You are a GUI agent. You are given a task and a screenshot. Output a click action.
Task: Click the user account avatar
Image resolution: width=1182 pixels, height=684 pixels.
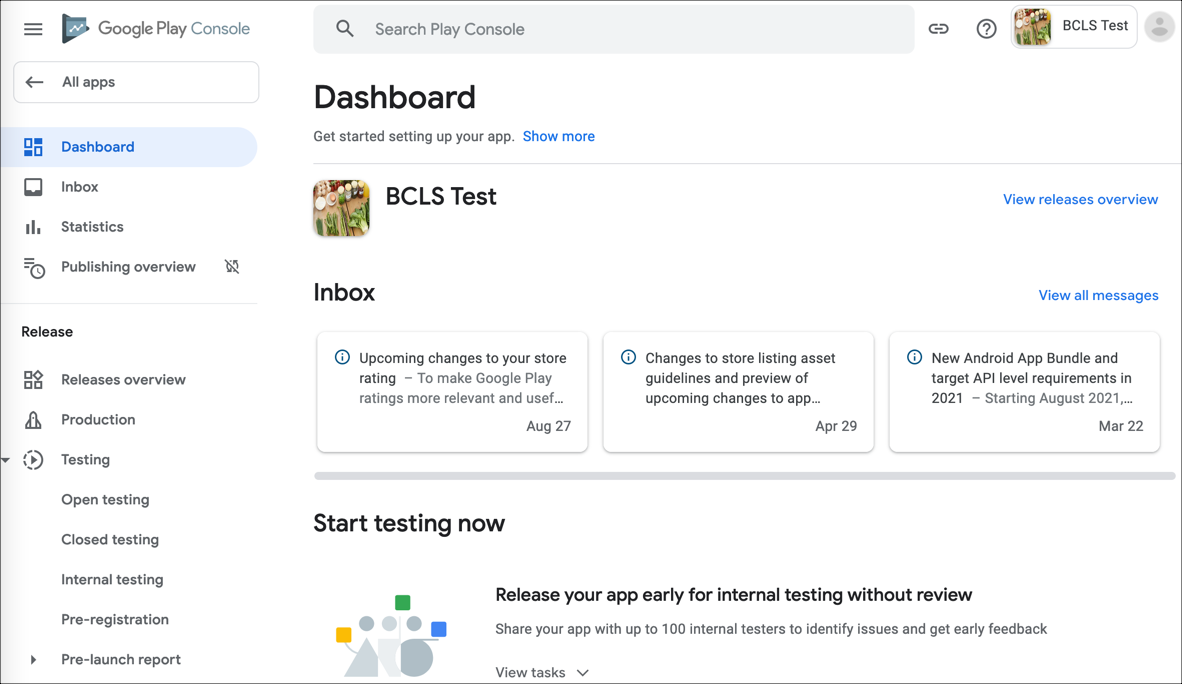pyautogui.click(x=1159, y=27)
